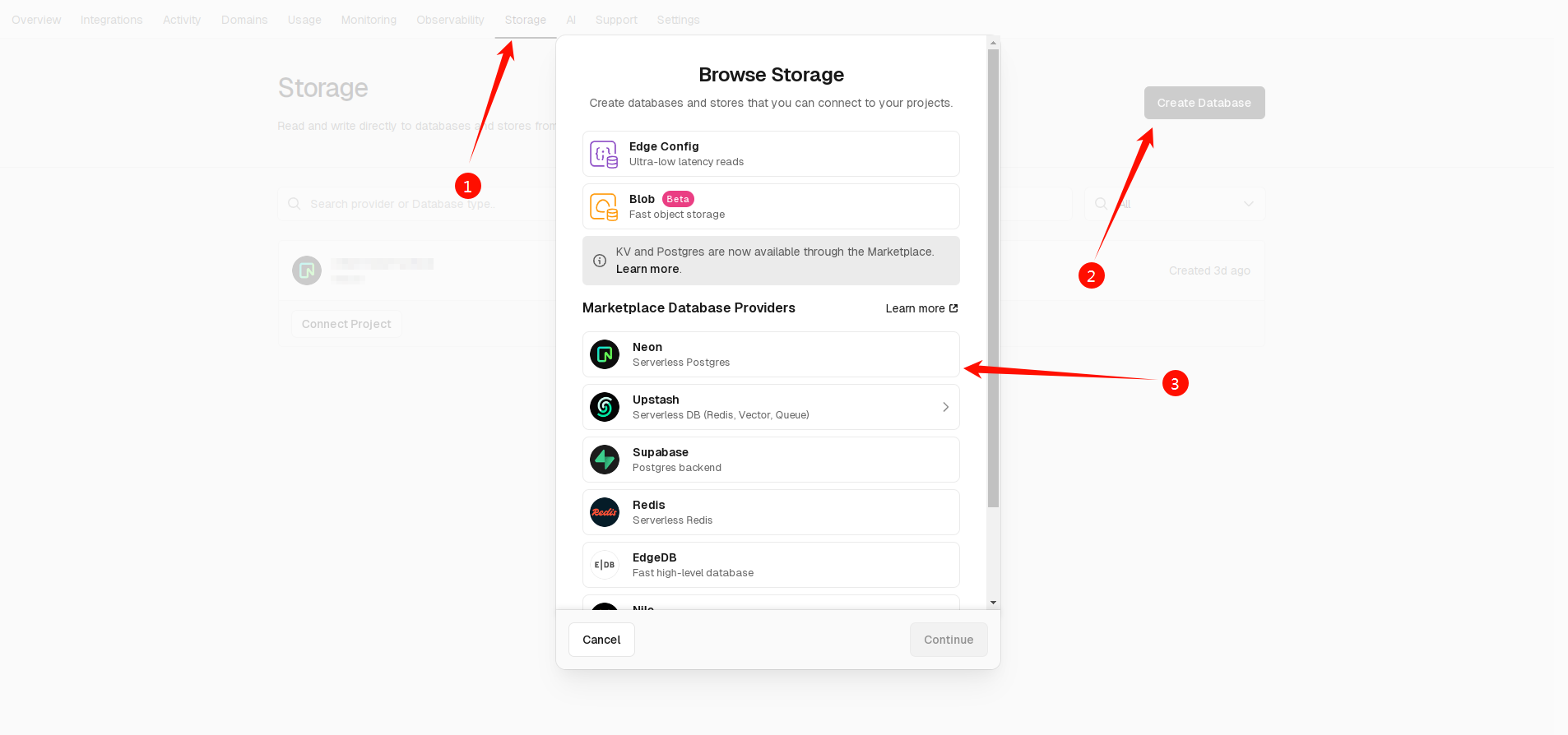Select the Edge Config storage icon

click(604, 154)
